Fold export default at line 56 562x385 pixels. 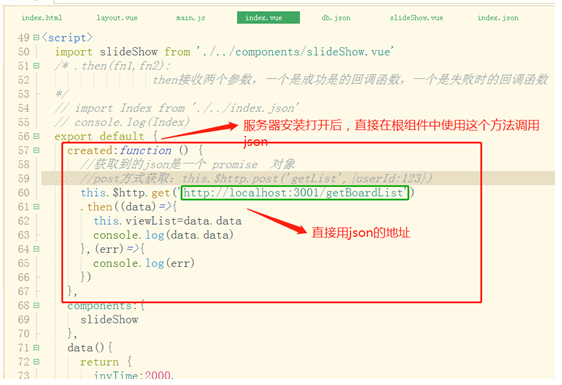[x=36, y=136]
